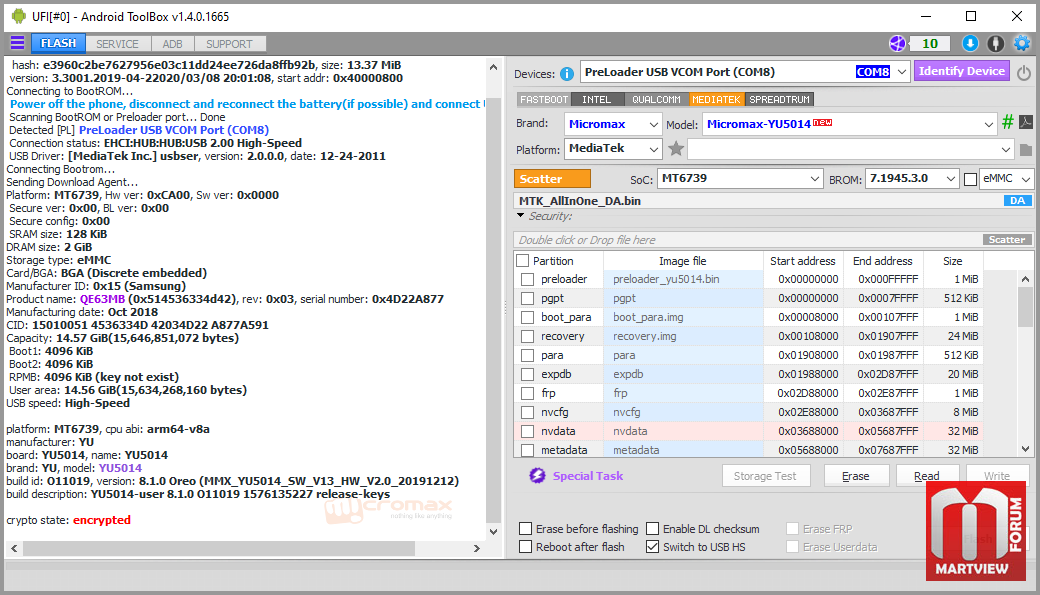
Task: Check the recovery partition checkbox
Action: [x=527, y=336]
